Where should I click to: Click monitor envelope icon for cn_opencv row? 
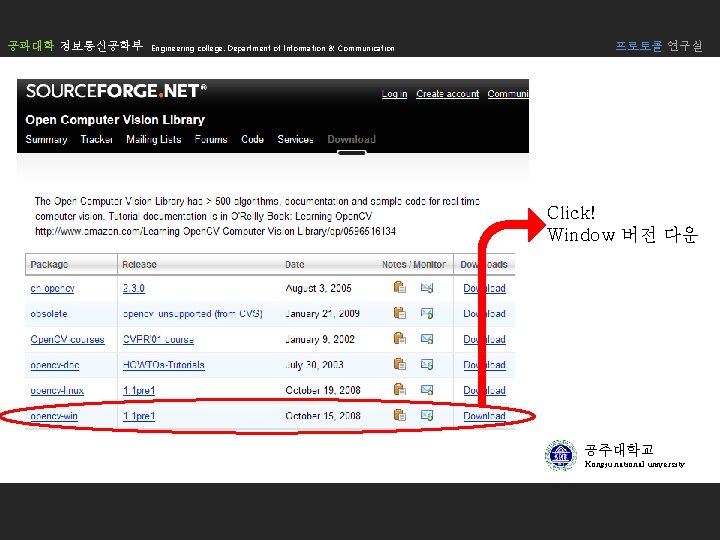427,288
